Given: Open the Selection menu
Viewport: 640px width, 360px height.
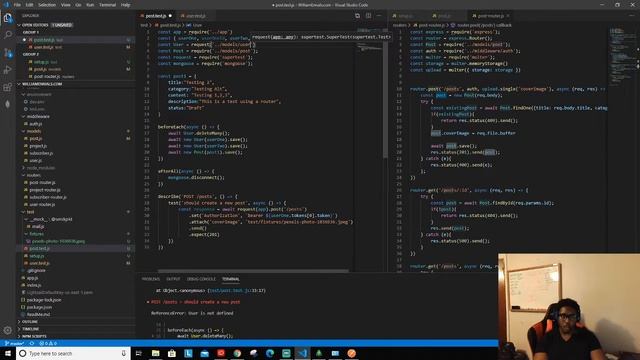Looking at the screenshot, I should (x=47, y=5).
